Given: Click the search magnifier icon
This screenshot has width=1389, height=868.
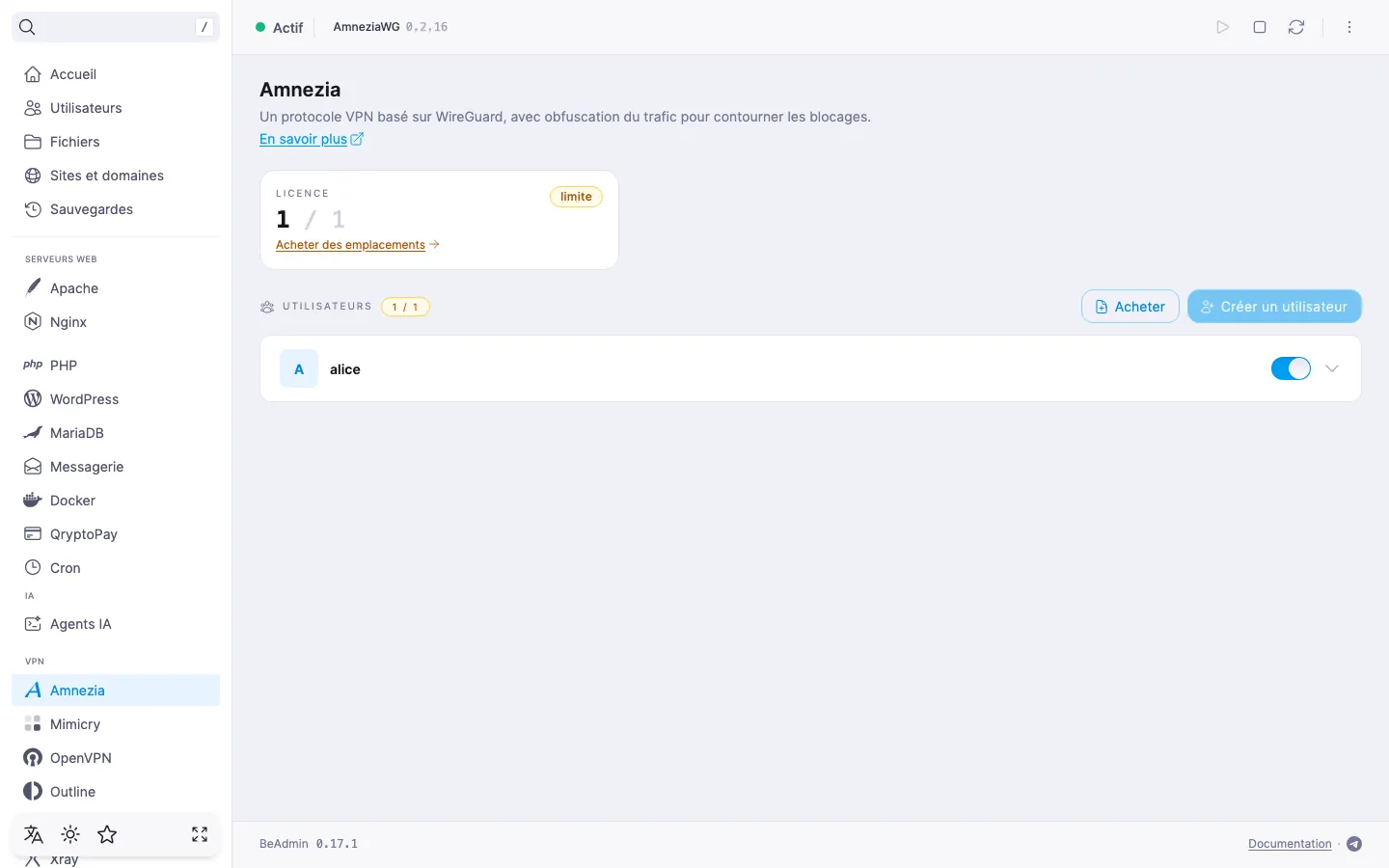Looking at the screenshot, I should [x=27, y=27].
